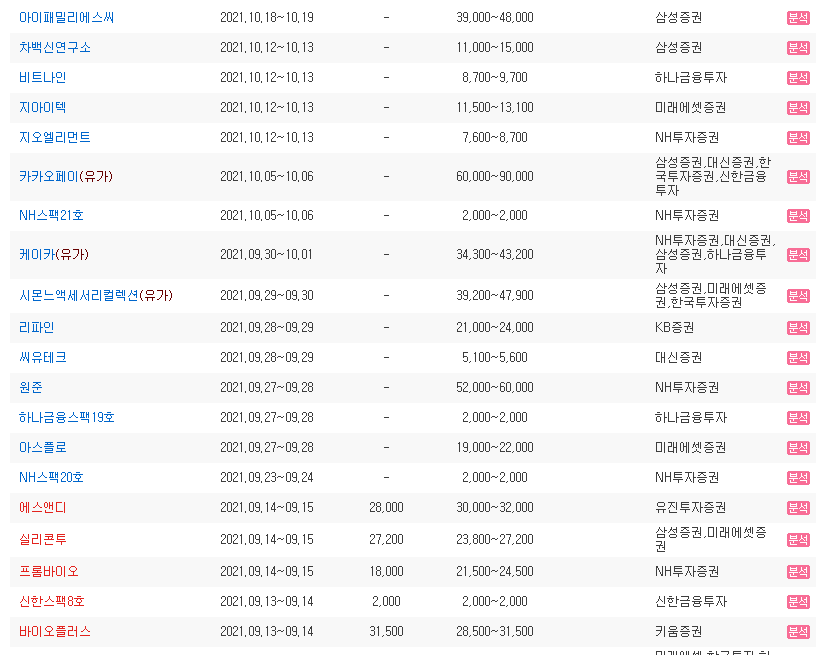Image resolution: width=819 pixels, height=655 pixels.
Task: Click 분석 icon for 신한스팩8호
Action: click(x=798, y=602)
